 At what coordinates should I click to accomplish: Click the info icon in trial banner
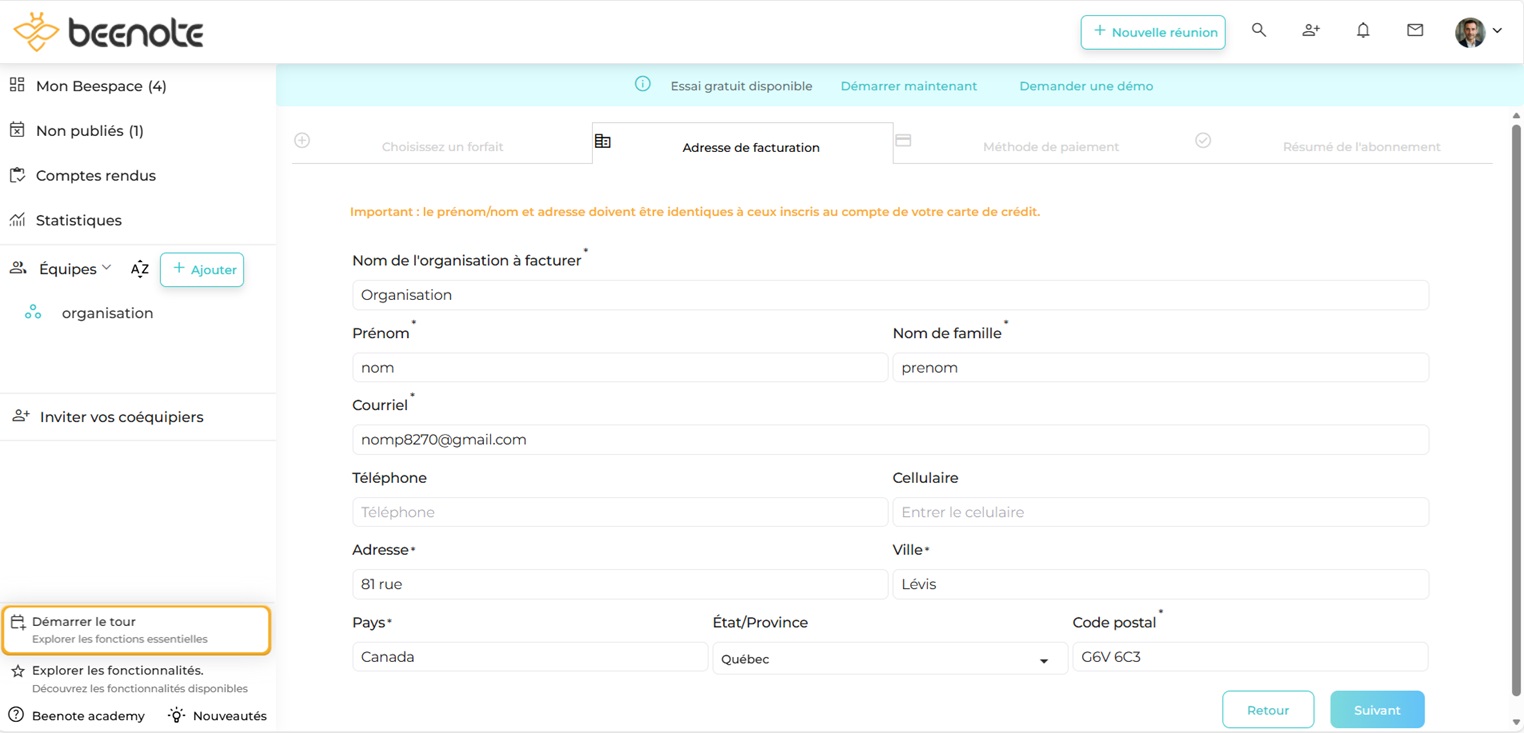(643, 85)
